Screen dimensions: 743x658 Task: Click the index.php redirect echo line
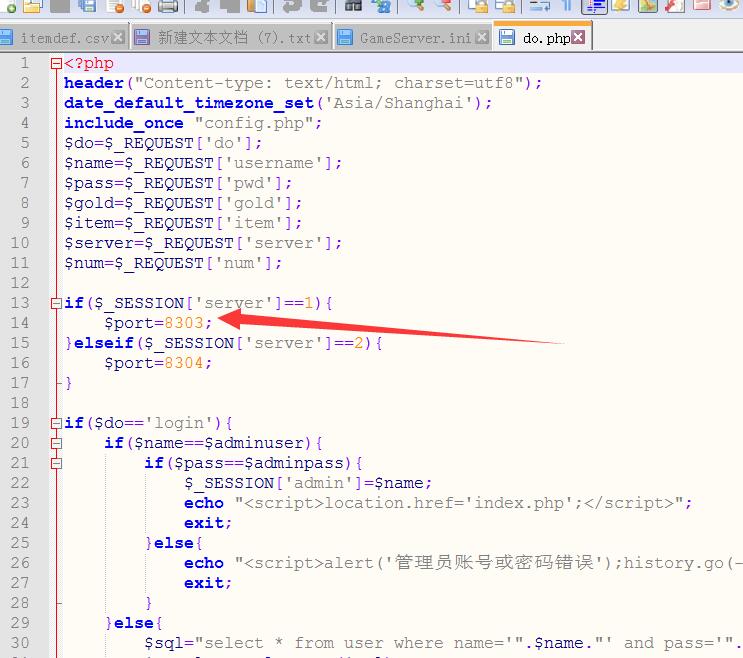438,503
